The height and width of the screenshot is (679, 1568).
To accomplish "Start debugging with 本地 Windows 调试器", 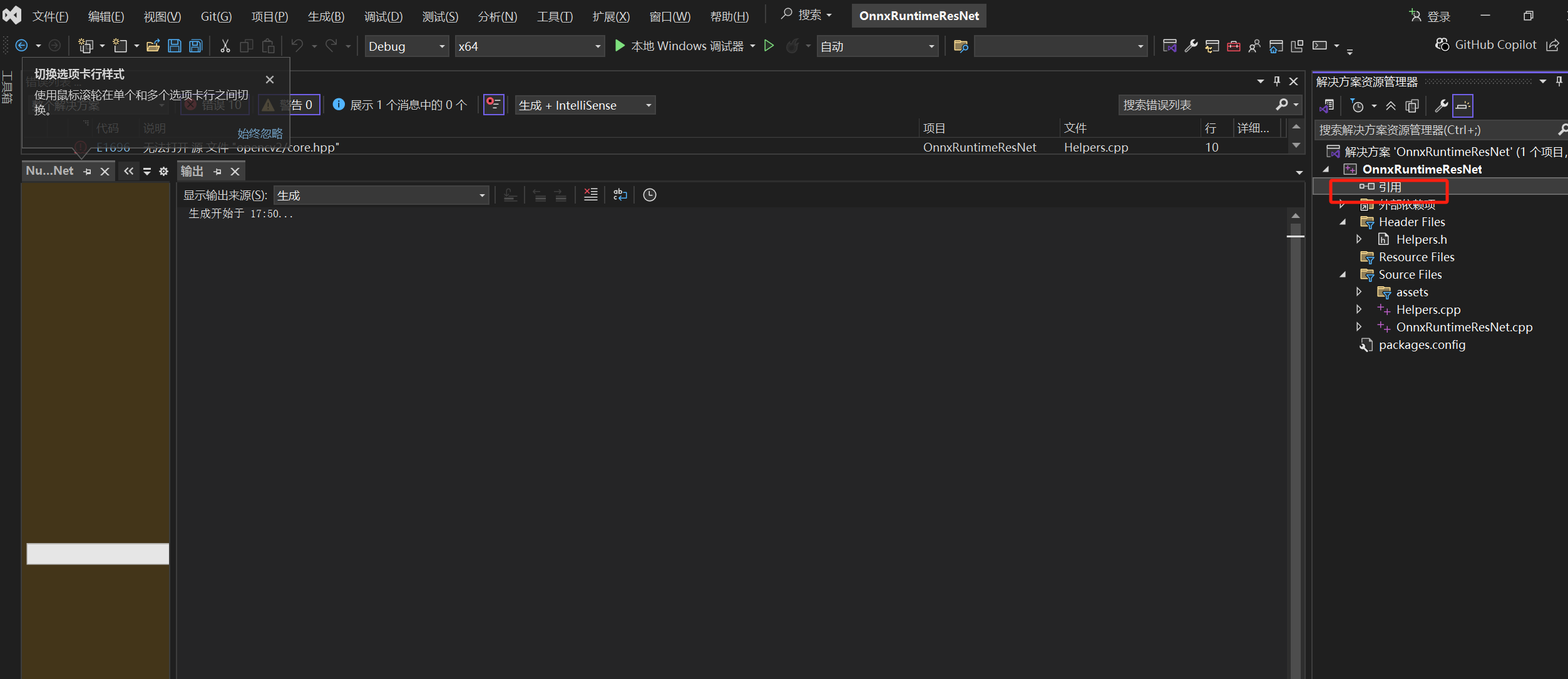I will point(682,45).
